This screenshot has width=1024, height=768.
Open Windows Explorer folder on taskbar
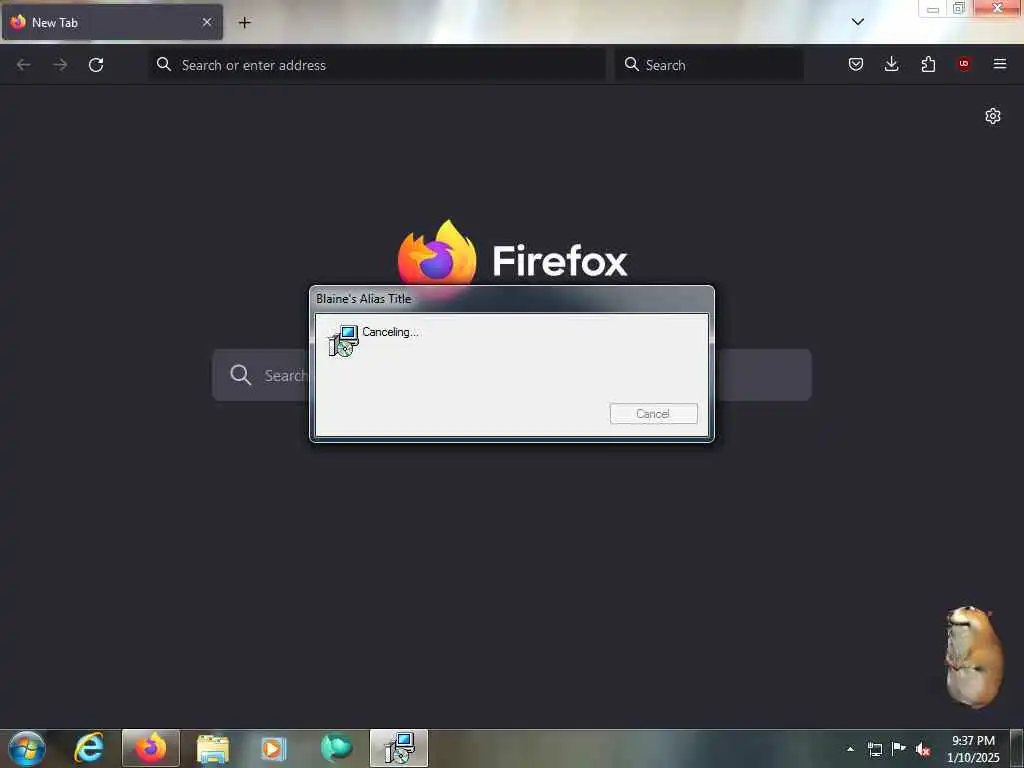click(213, 748)
